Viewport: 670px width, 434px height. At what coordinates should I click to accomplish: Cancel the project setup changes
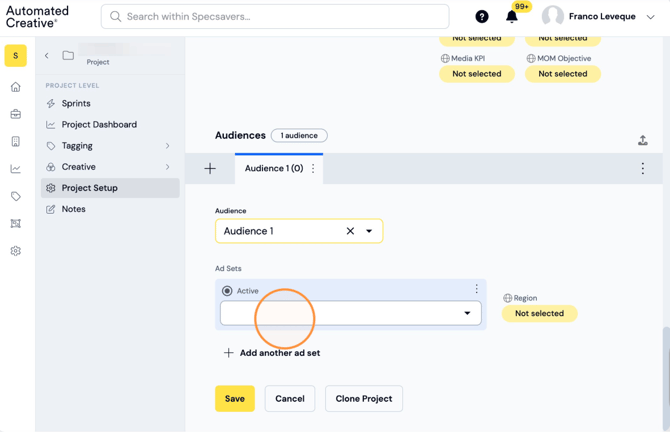pos(290,399)
